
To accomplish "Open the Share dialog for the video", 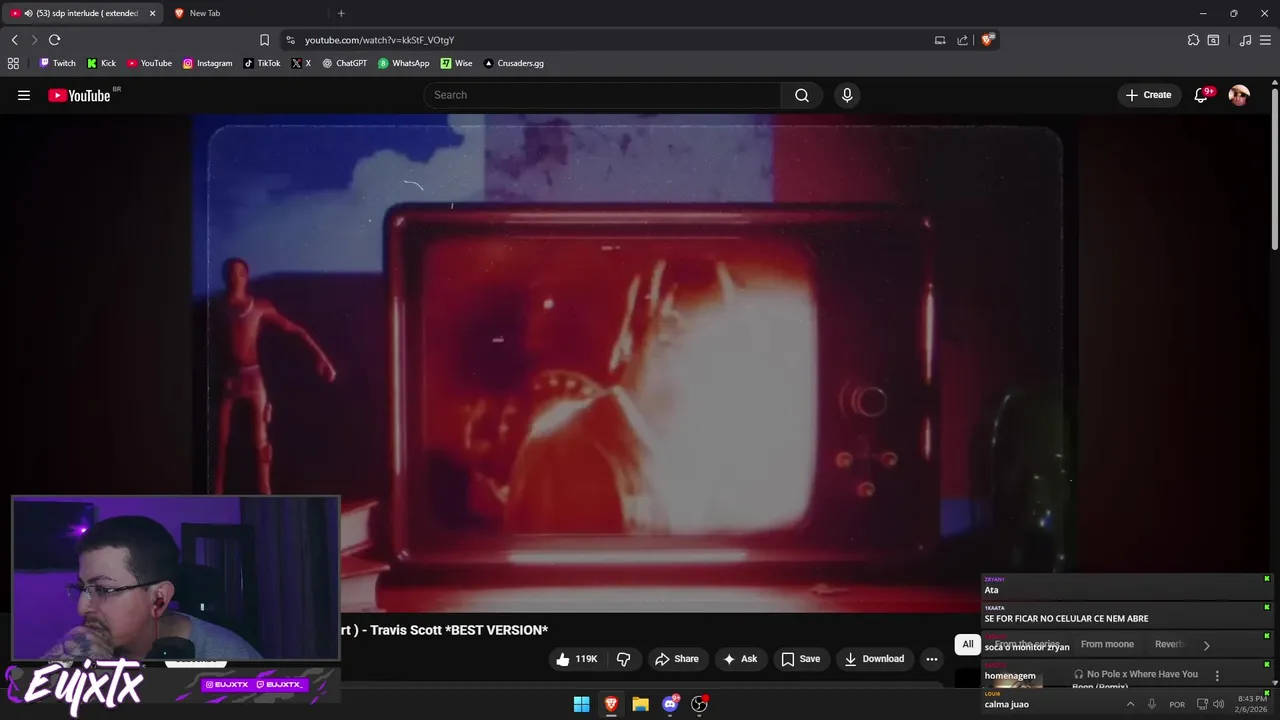I will click(x=676, y=659).
